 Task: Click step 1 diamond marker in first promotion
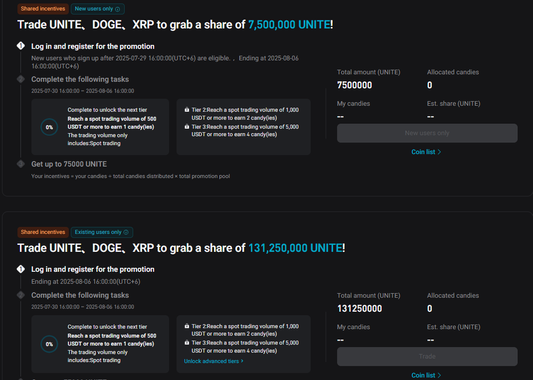click(x=21, y=46)
